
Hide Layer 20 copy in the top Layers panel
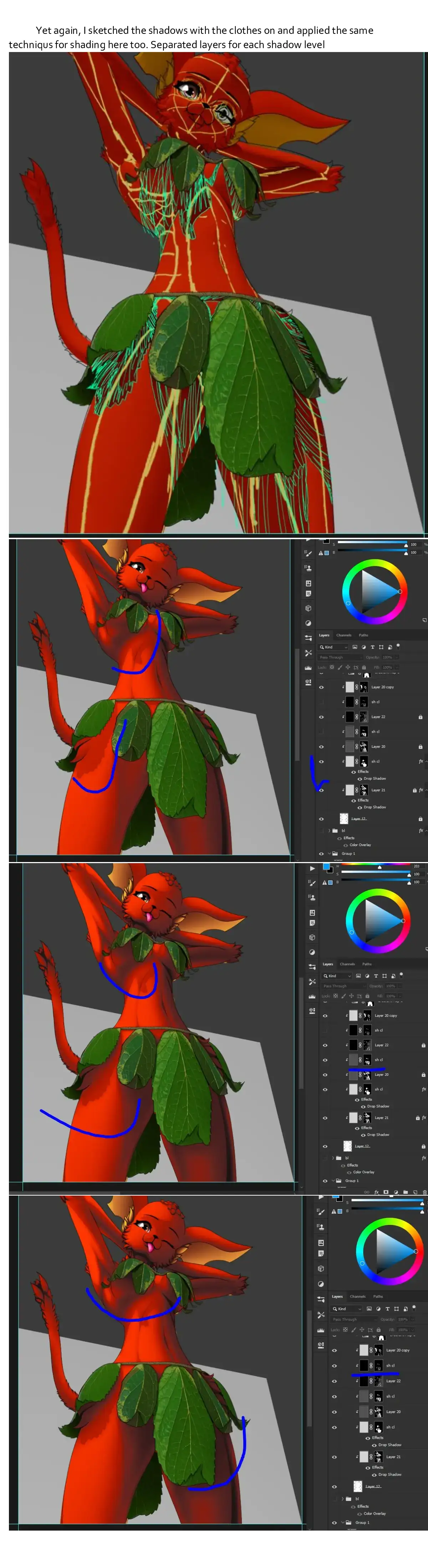(321, 687)
